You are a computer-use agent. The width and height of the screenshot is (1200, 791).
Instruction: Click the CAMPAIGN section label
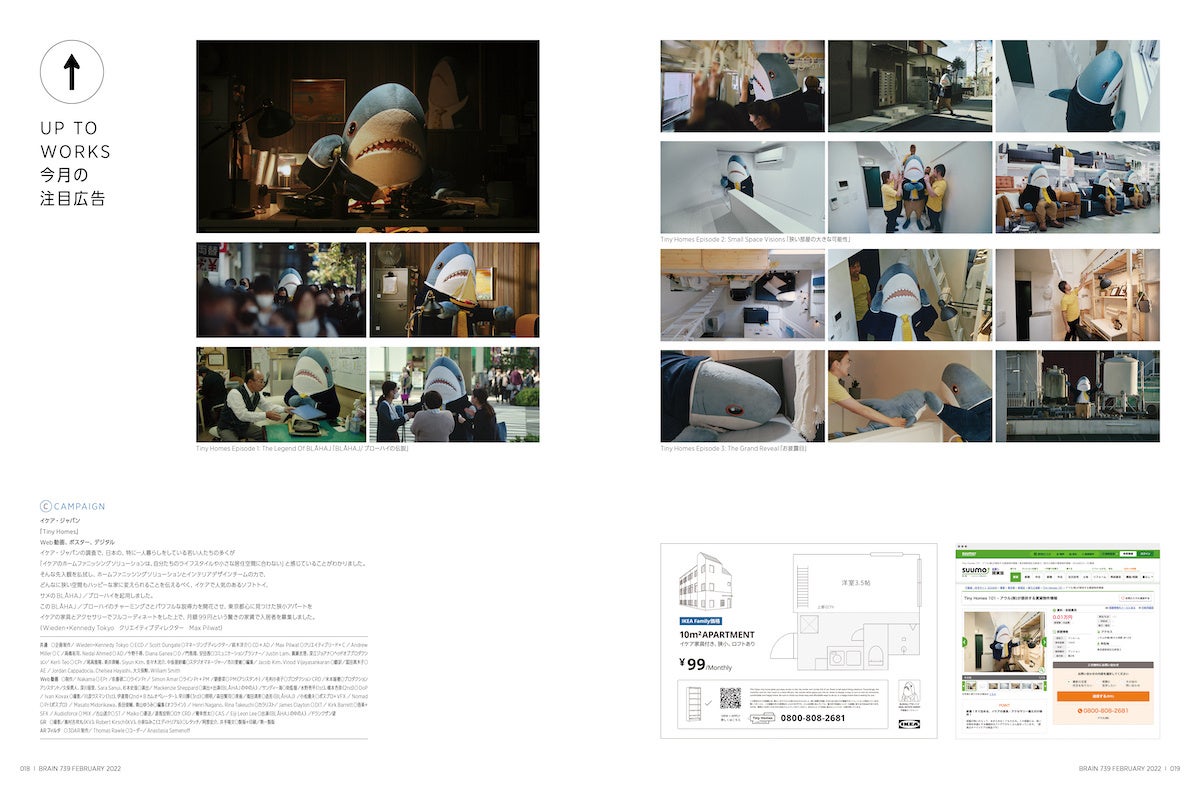point(80,506)
